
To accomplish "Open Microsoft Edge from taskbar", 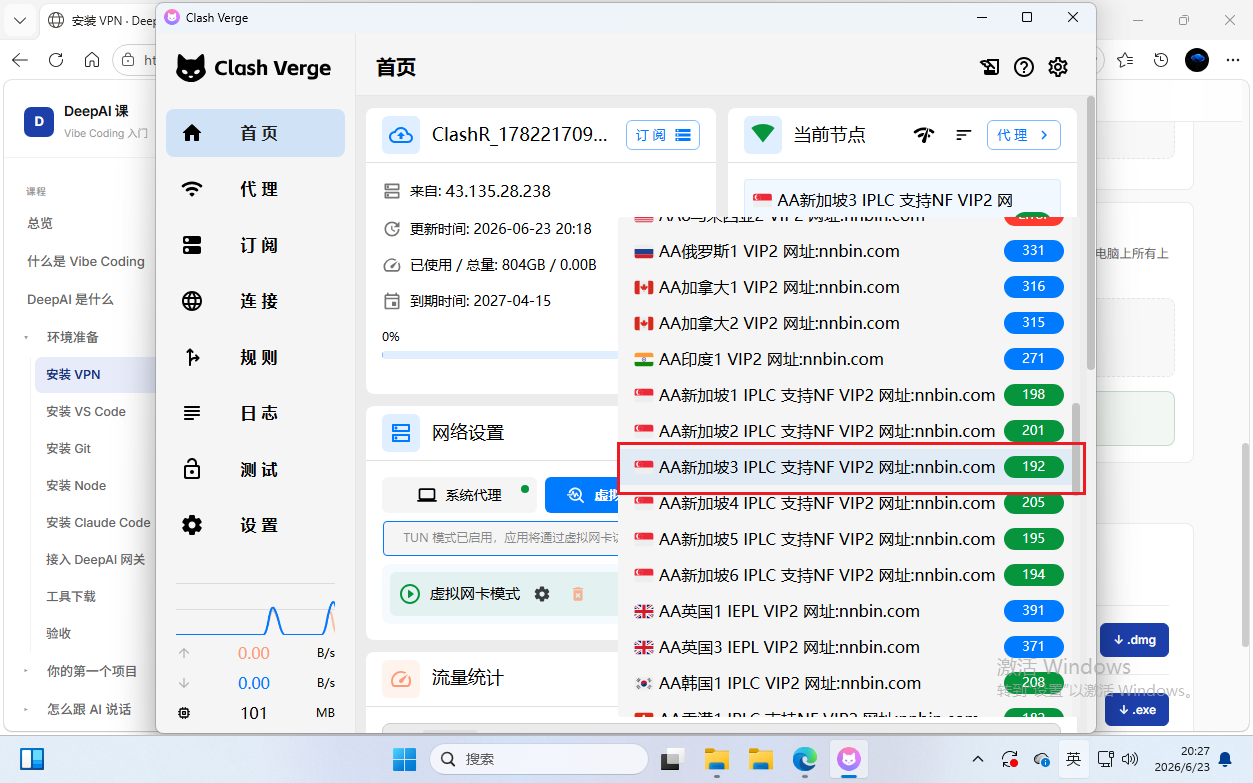I will (x=805, y=759).
